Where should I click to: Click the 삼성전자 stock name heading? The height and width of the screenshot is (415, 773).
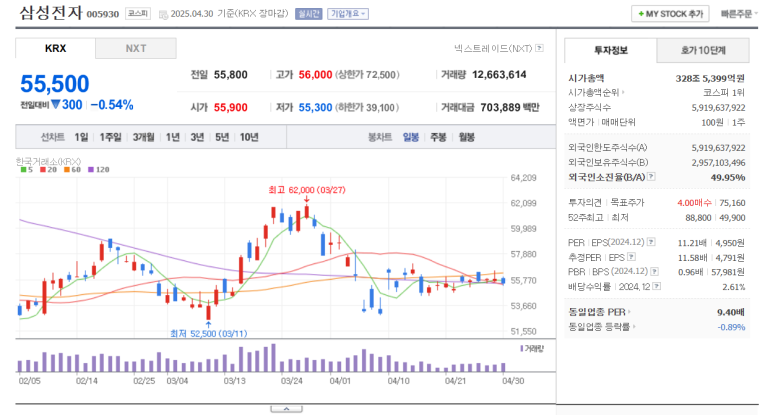(x=51, y=13)
